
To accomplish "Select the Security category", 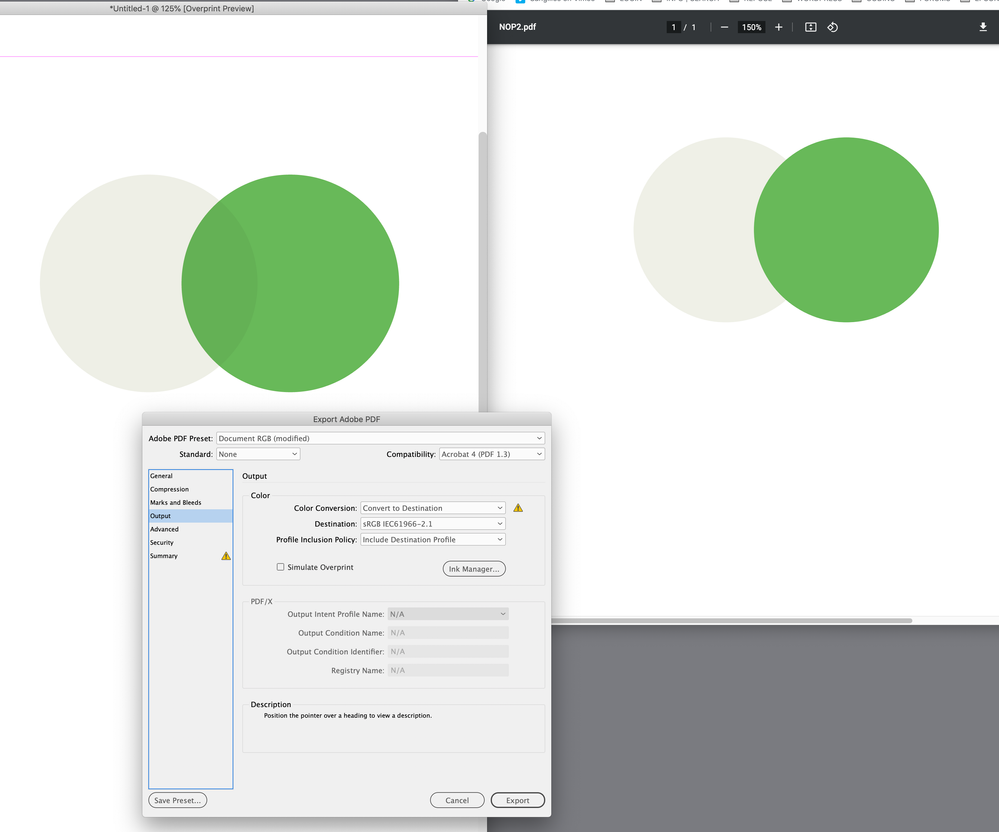I will pyautogui.click(x=190, y=543).
